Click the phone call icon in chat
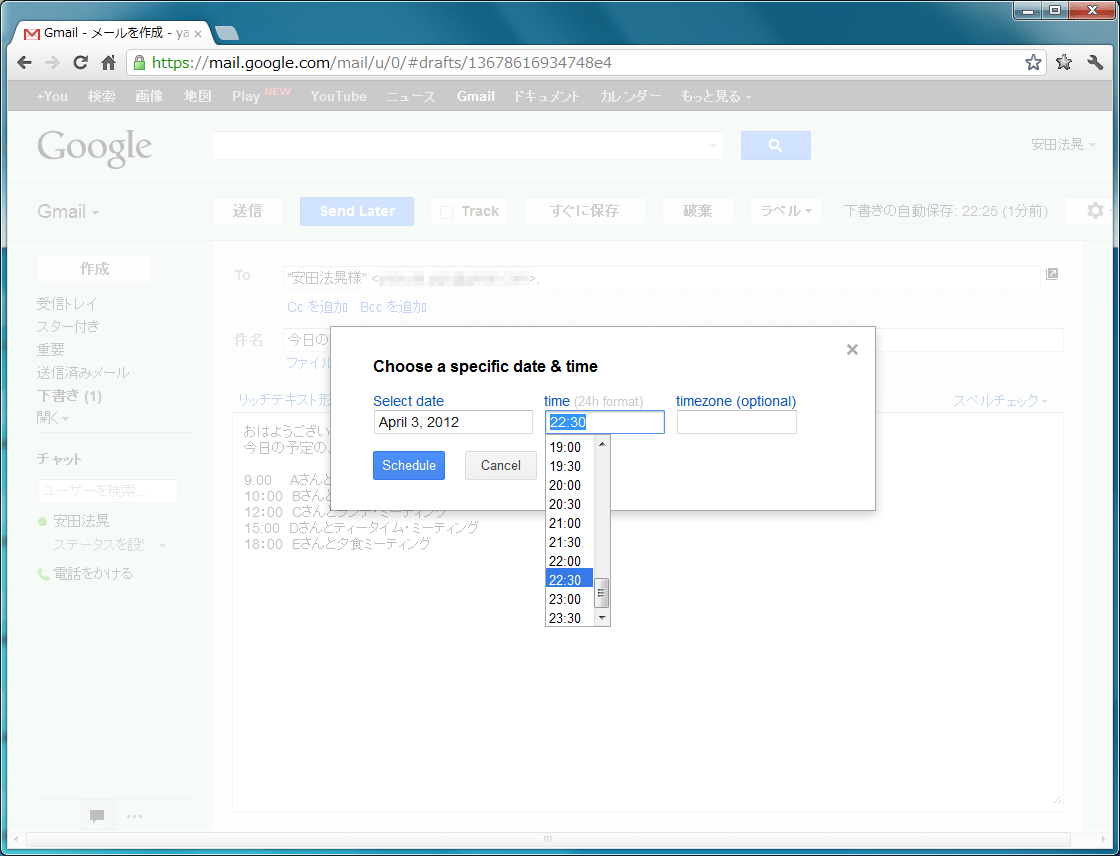The height and width of the screenshot is (856, 1120). click(x=43, y=574)
